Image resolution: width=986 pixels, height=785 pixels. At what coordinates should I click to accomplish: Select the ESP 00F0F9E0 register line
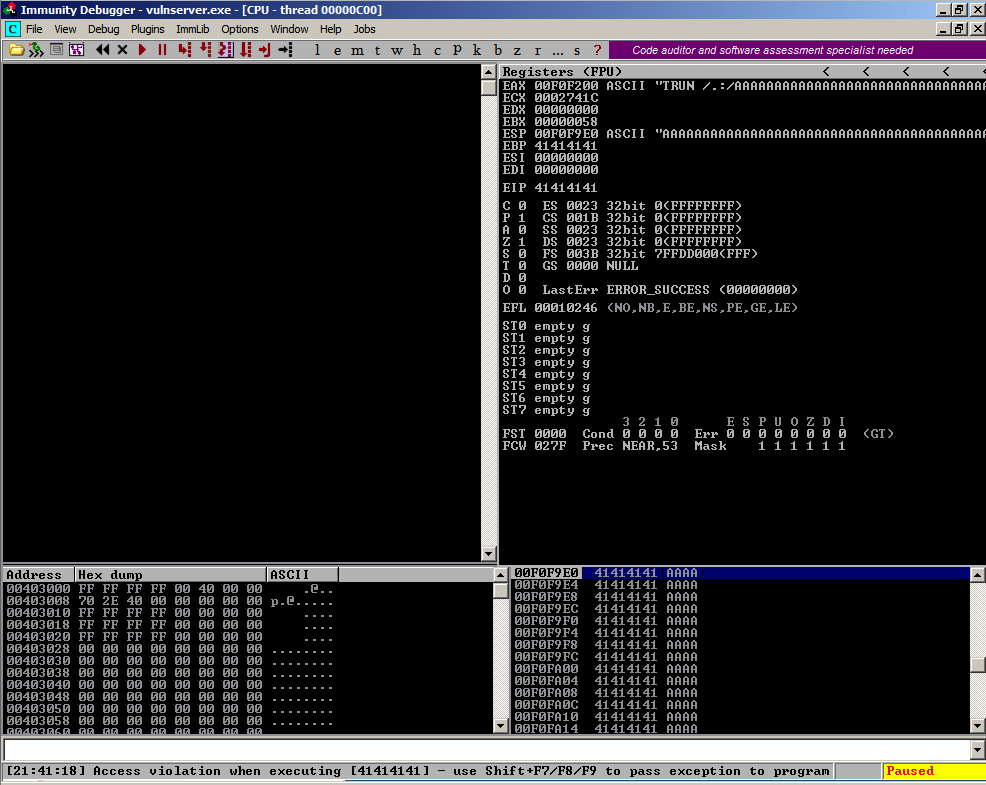pyautogui.click(x=743, y=133)
